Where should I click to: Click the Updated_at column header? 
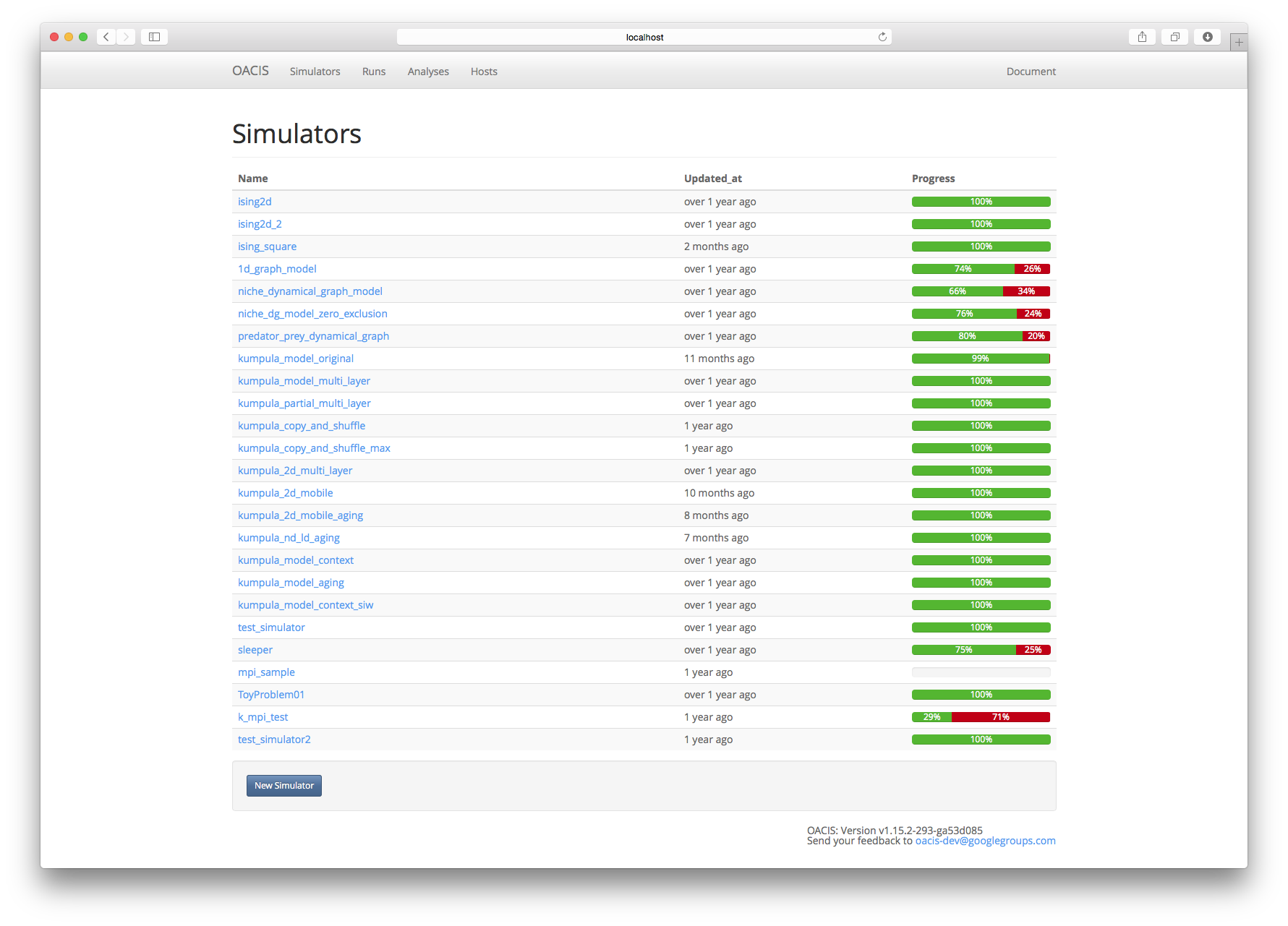(x=712, y=179)
